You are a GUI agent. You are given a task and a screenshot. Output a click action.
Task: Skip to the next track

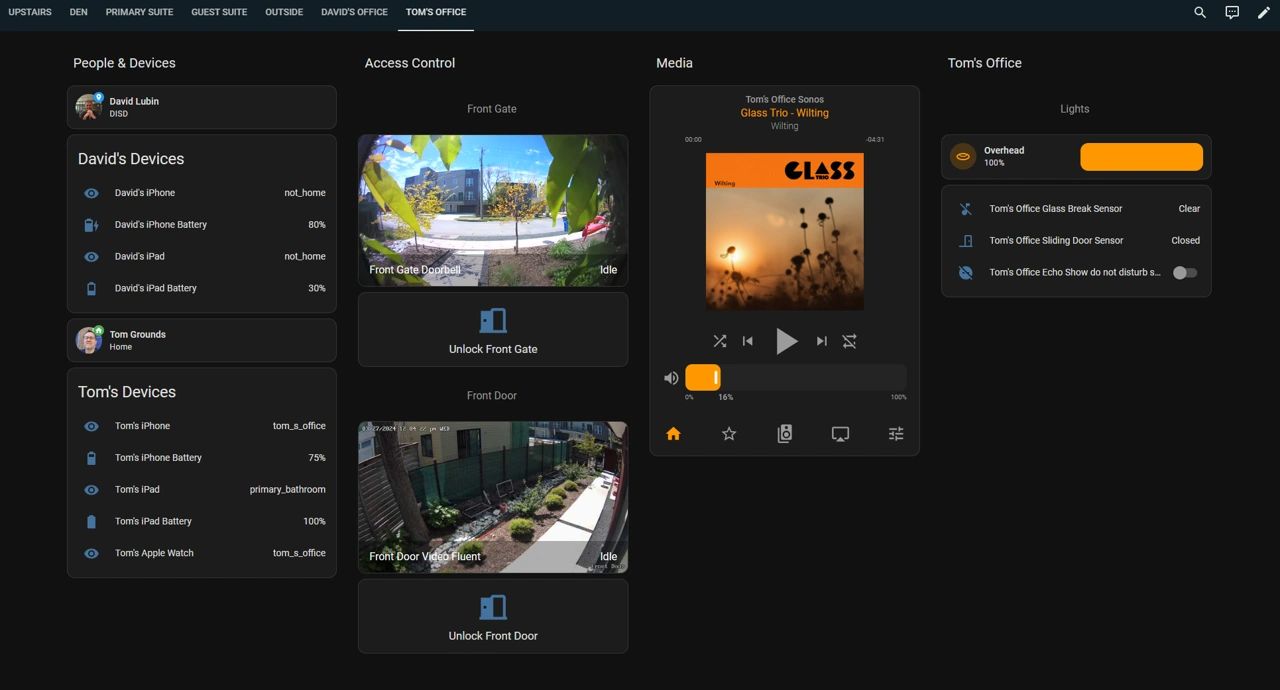tap(821, 341)
